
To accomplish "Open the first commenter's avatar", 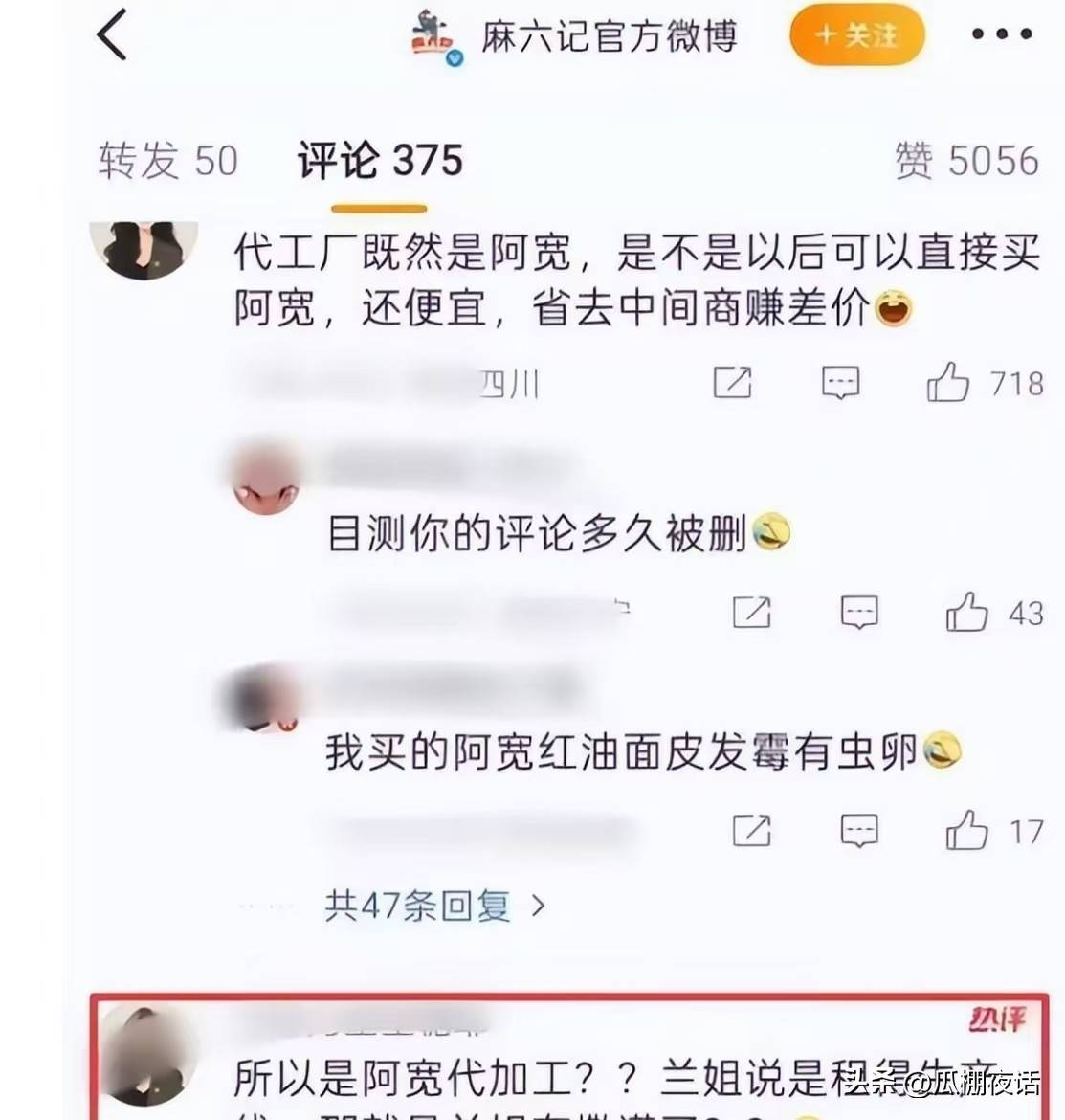I will (x=144, y=249).
